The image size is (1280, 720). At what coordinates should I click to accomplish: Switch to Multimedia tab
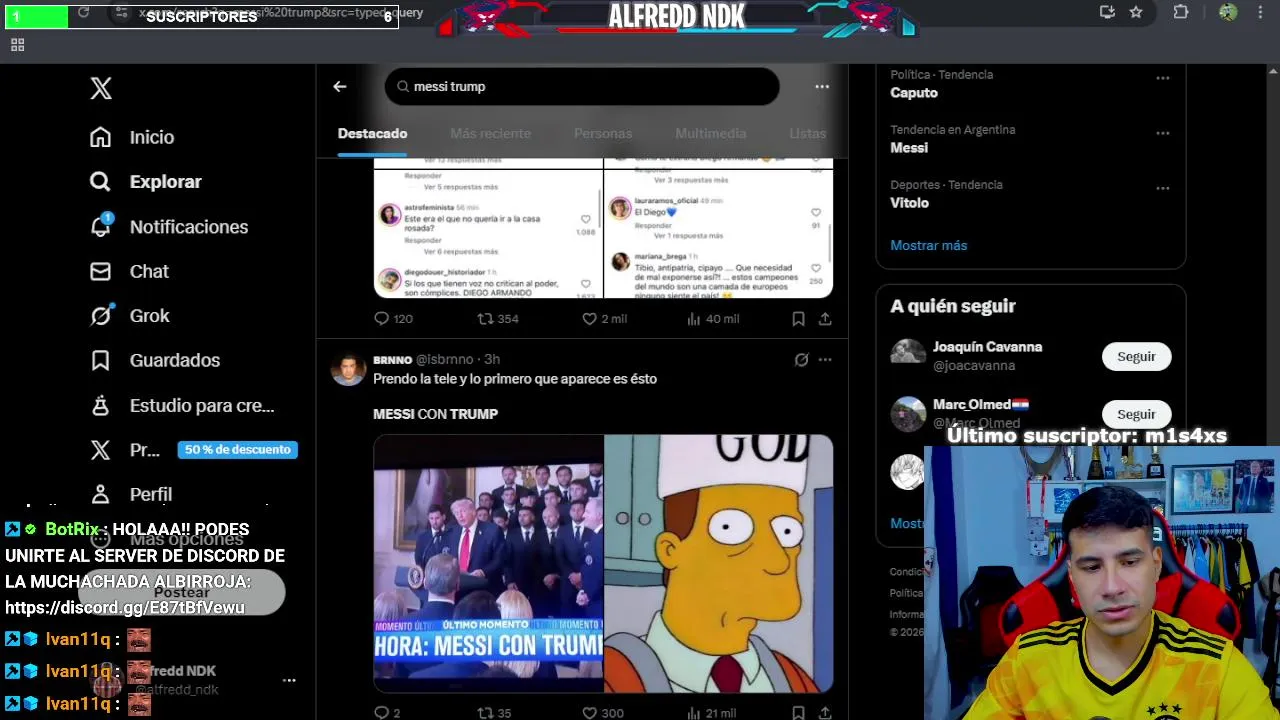(x=711, y=134)
